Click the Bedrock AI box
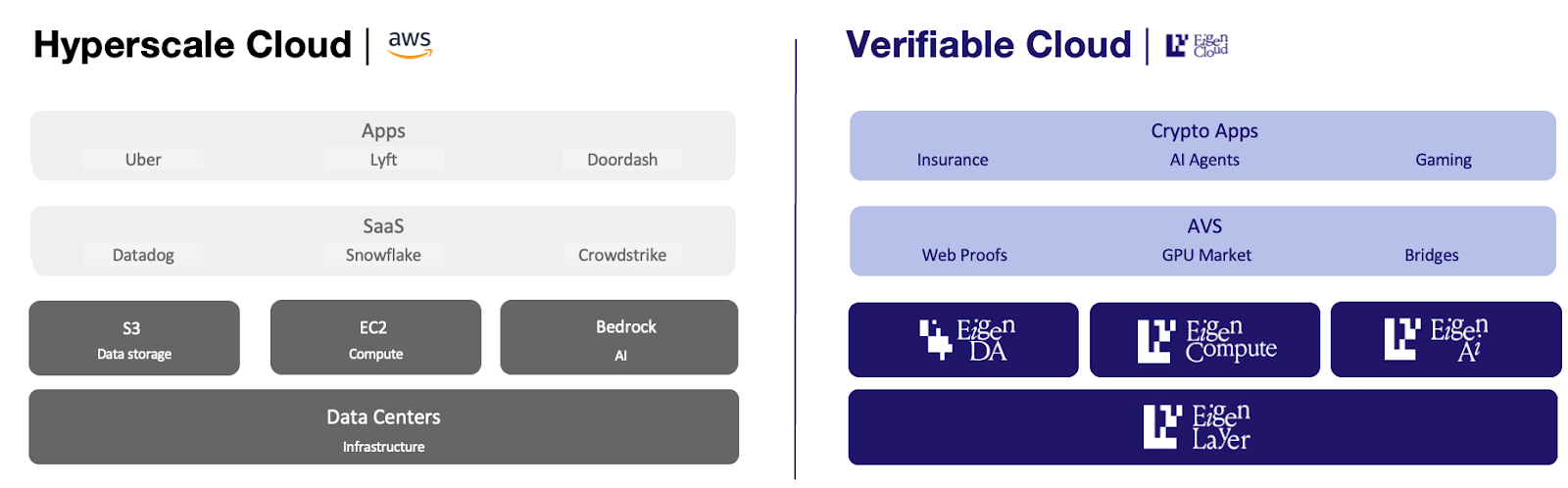 tap(618, 338)
